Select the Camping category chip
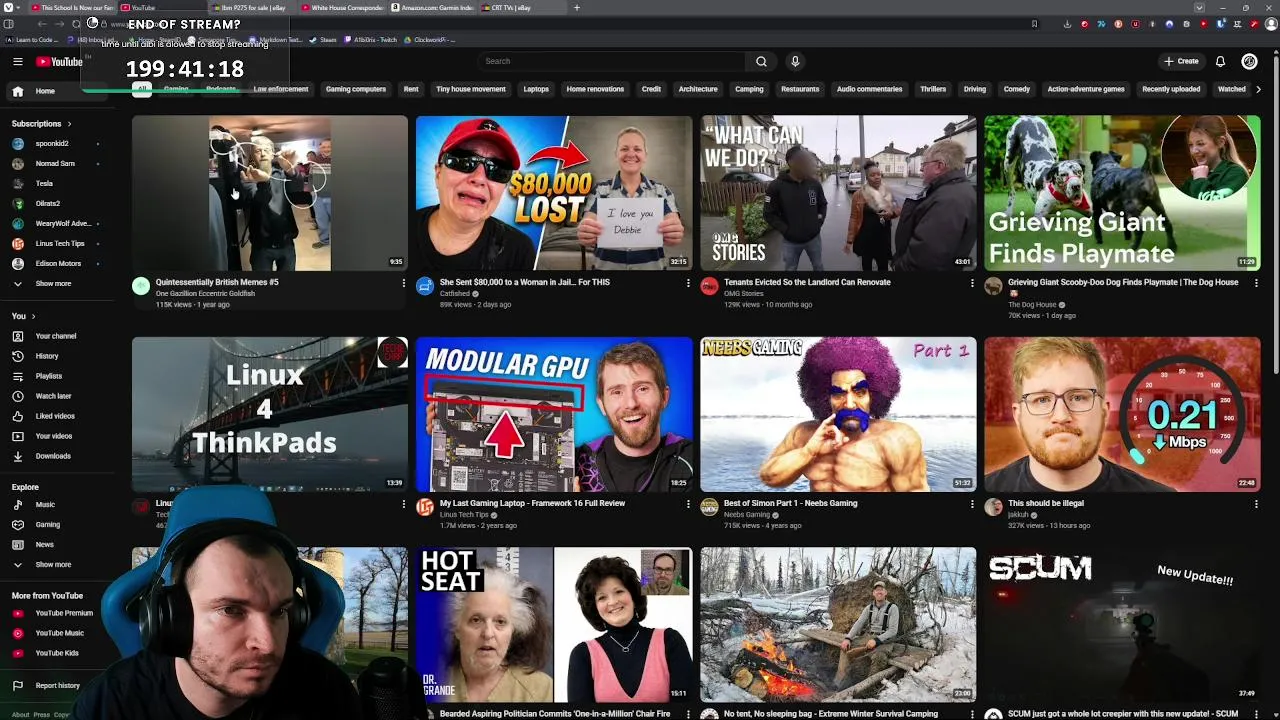The image size is (1280, 720). point(749,89)
